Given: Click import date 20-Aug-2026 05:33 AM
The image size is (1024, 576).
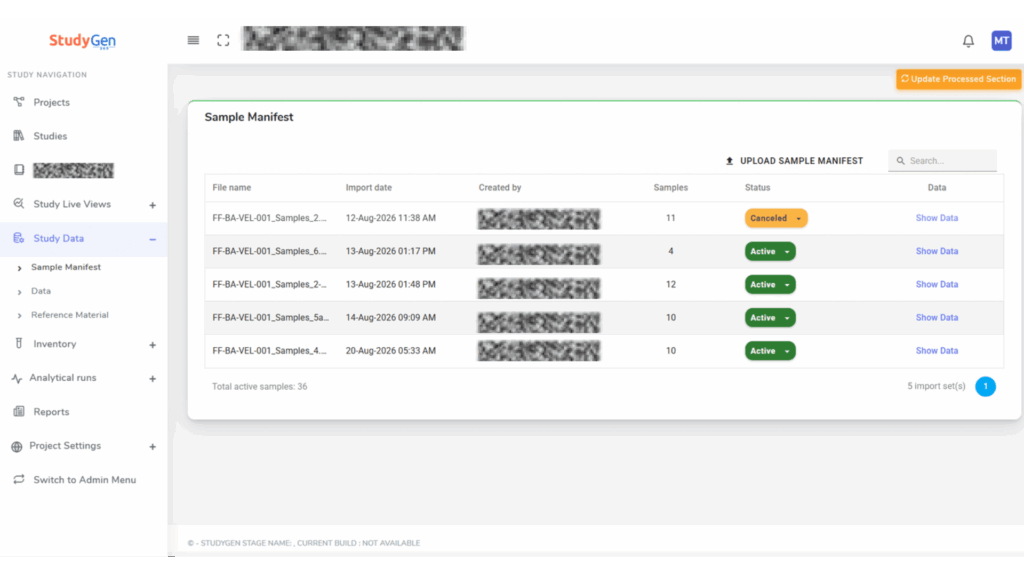Looking at the screenshot, I should click(x=391, y=351).
